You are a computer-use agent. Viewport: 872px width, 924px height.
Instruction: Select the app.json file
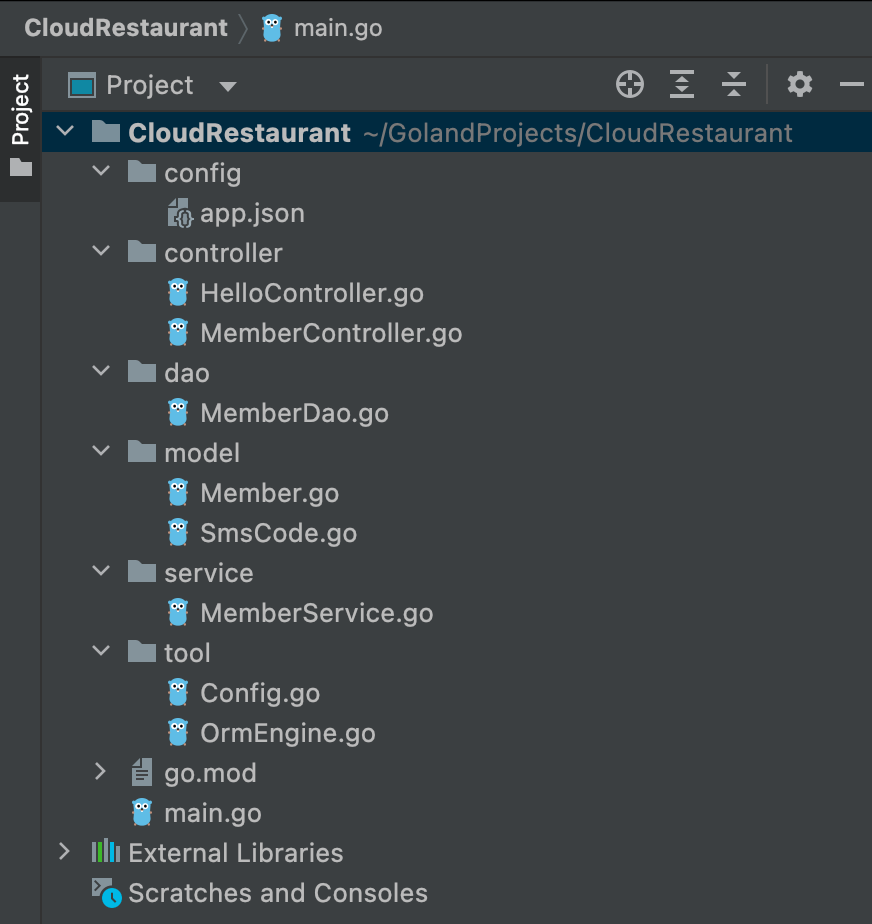(x=252, y=213)
